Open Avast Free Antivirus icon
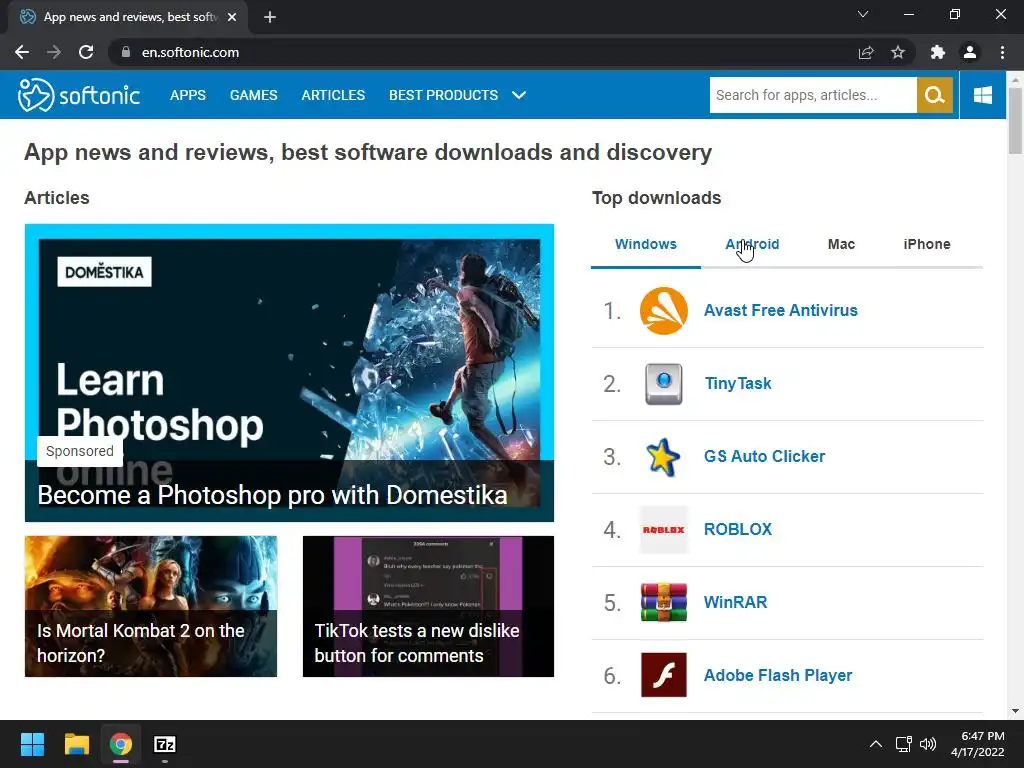The height and width of the screenshot is (768, 1024). pos(664,311)
